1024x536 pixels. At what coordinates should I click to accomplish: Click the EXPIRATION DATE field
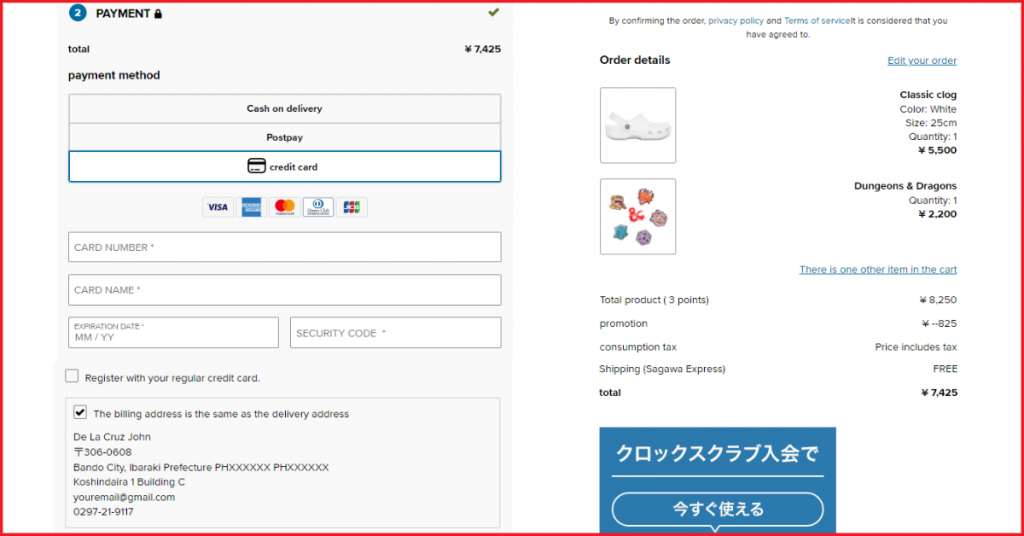(x=173, y=332)
